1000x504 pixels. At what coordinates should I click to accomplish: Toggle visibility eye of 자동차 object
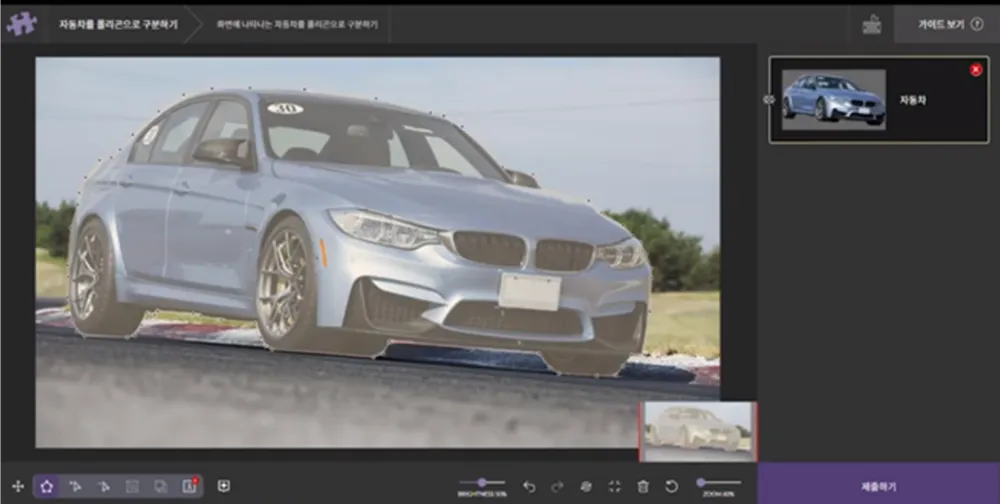[x=769, y=100]
